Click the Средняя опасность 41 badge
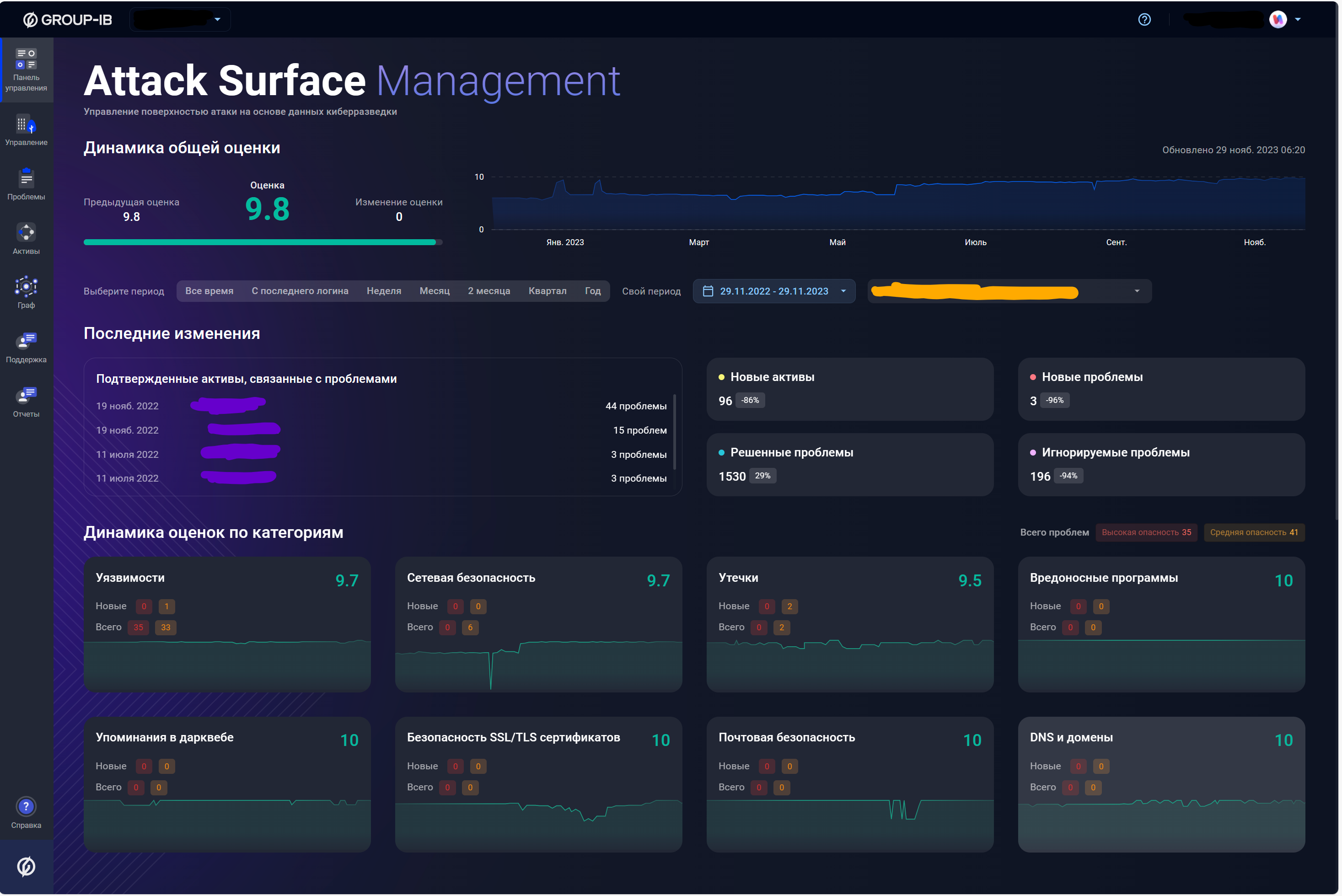 1254,532
